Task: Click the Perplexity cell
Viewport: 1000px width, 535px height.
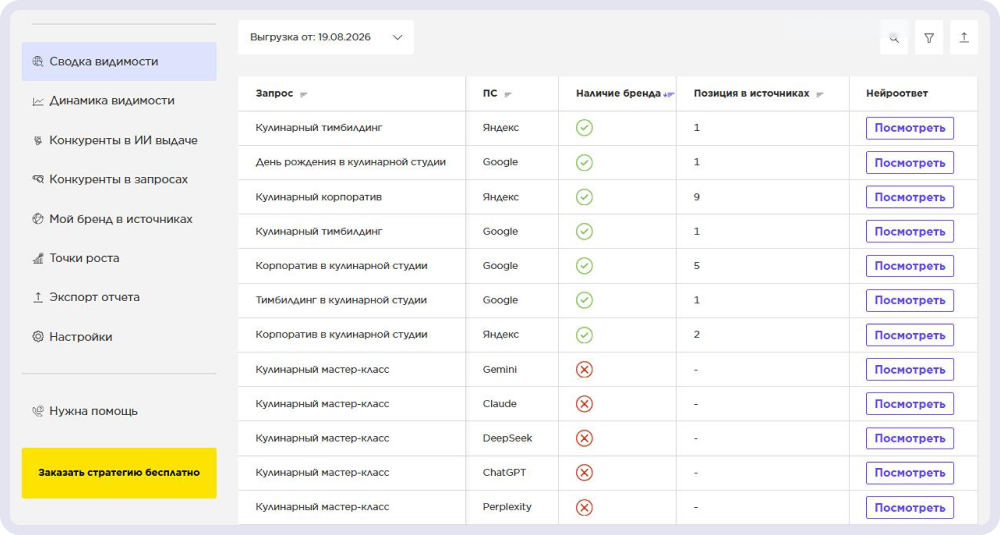Action: pos(507,507)
